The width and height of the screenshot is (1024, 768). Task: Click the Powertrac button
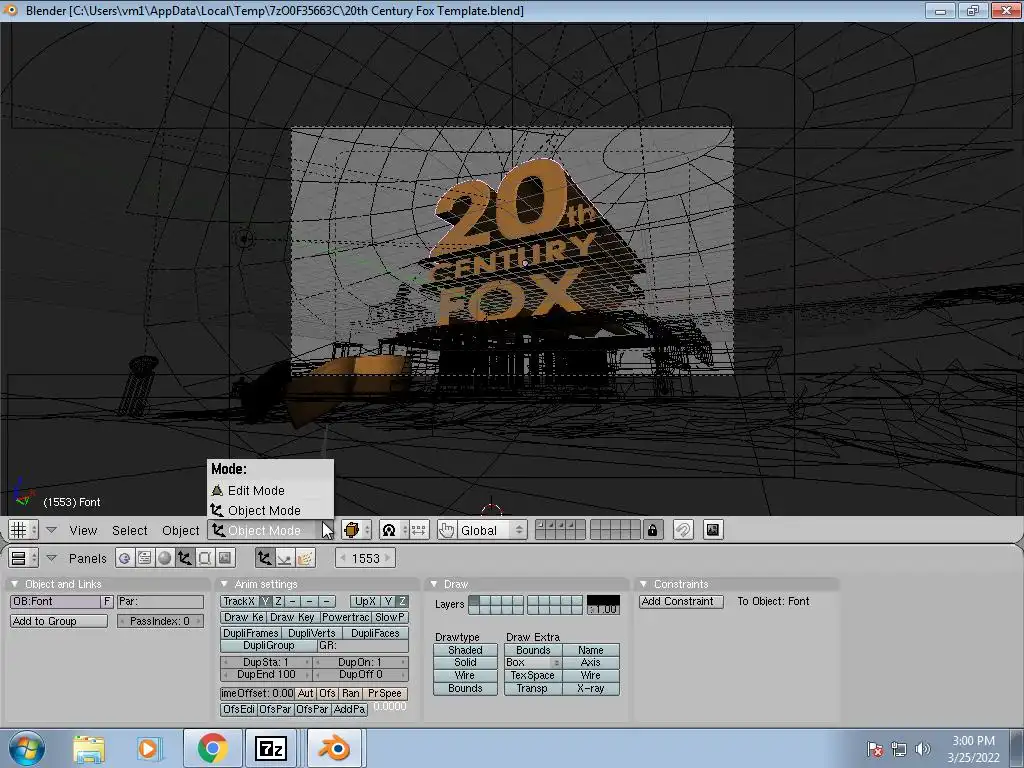[345, 617]
